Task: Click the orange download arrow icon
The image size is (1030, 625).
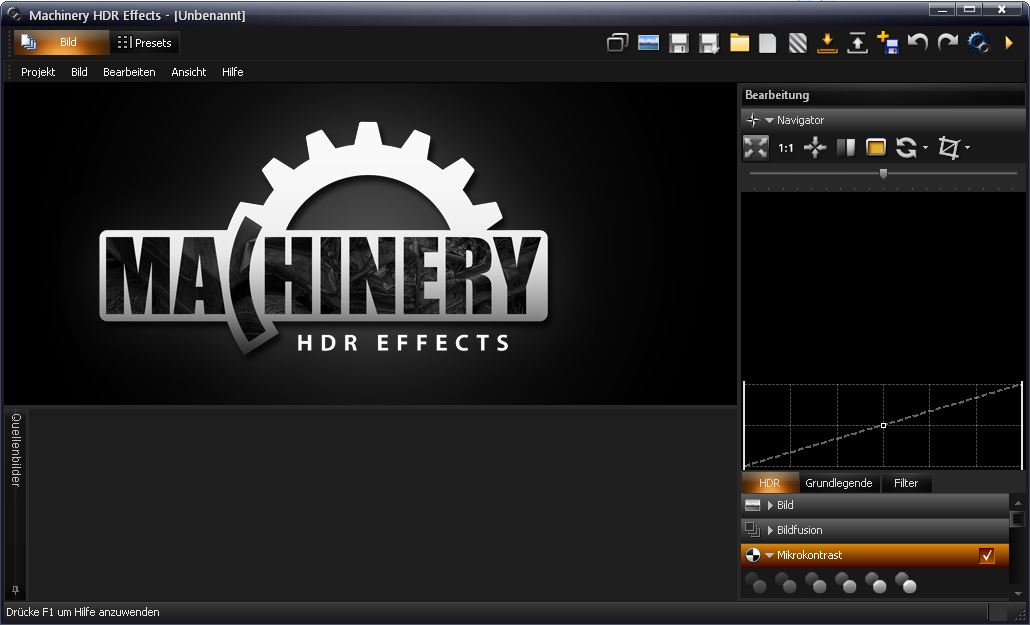Action: pos(827,43)
